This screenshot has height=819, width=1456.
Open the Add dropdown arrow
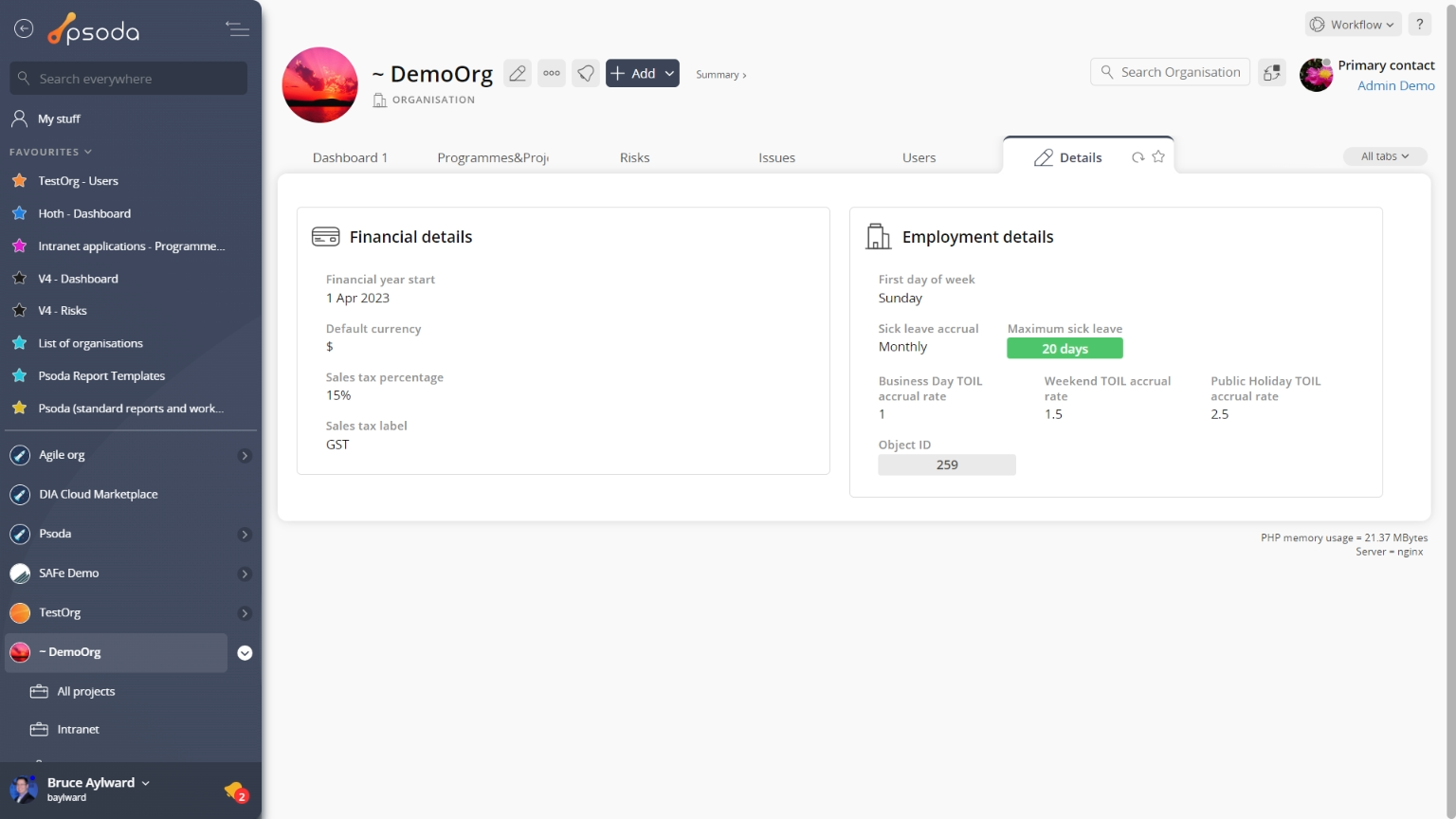(x=669, y=73)
